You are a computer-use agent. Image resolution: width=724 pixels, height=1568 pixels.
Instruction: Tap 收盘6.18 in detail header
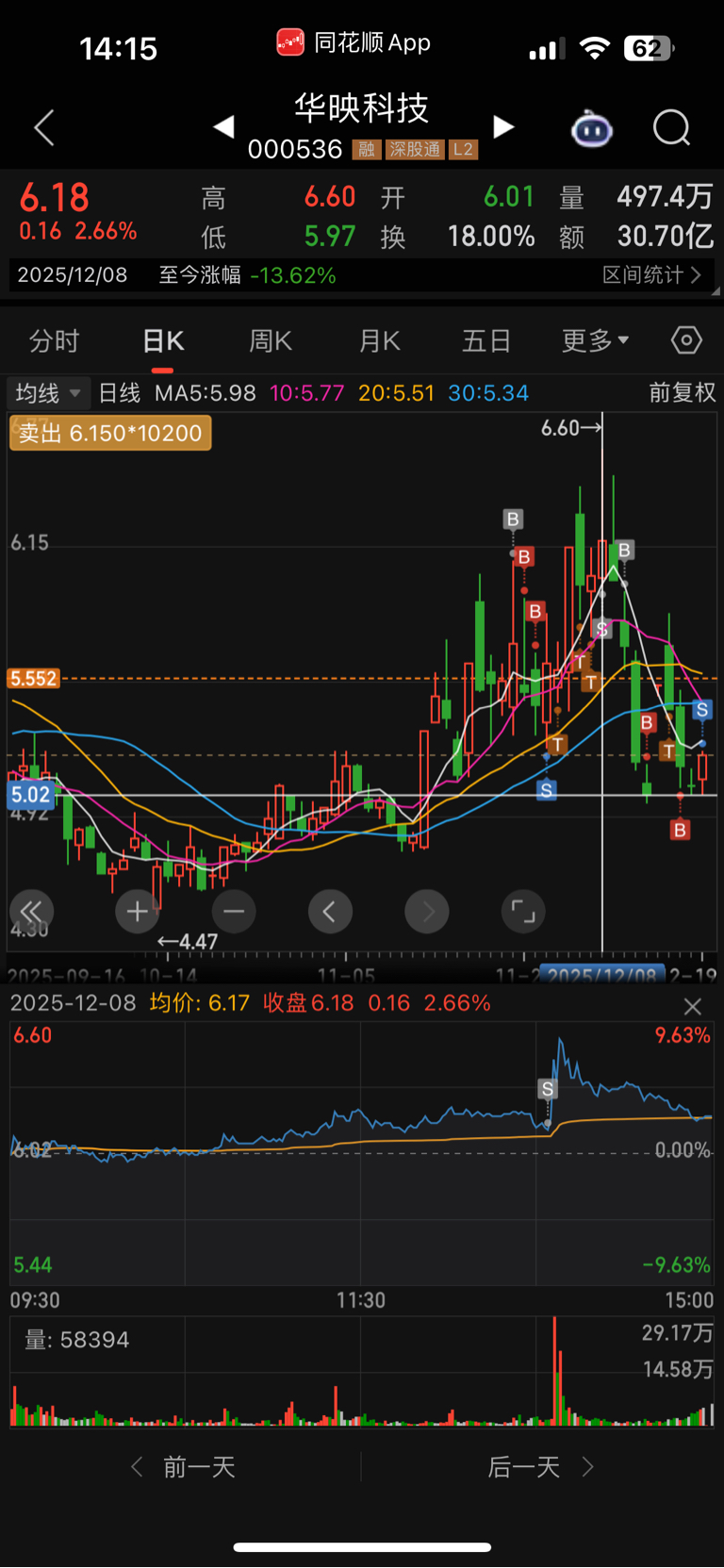308,1003
